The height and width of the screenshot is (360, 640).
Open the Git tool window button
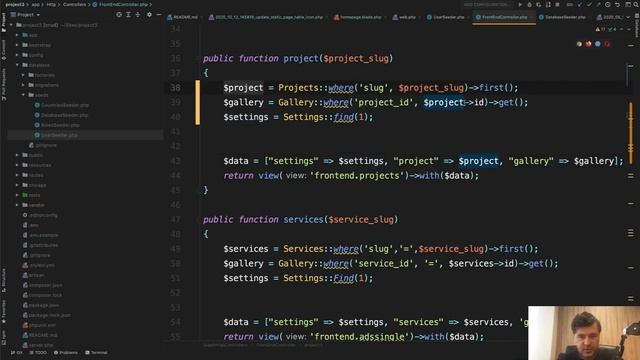[17, 352]
